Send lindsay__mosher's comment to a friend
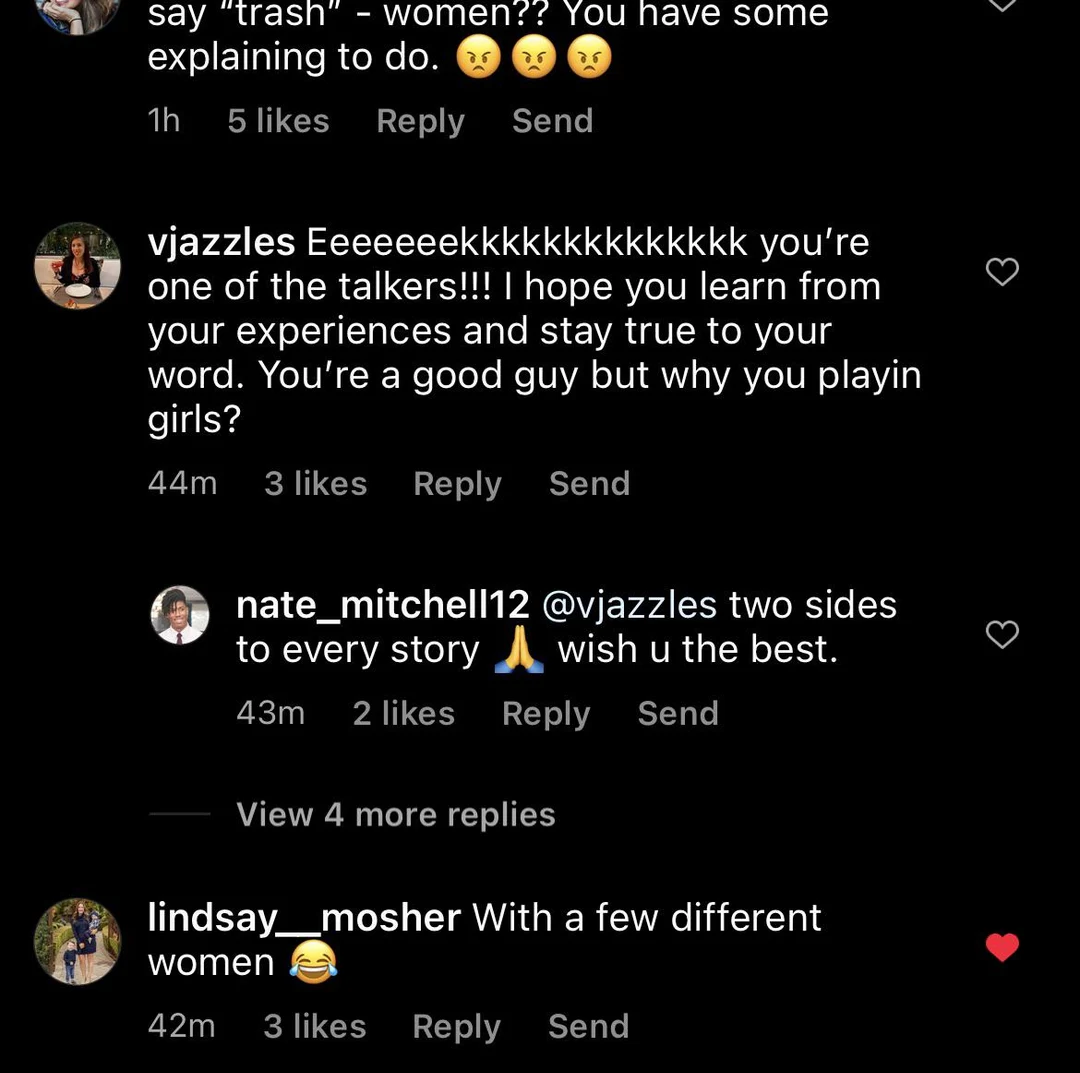The height and width of the screenshot is (1073, 1080). coord(588,1026)
